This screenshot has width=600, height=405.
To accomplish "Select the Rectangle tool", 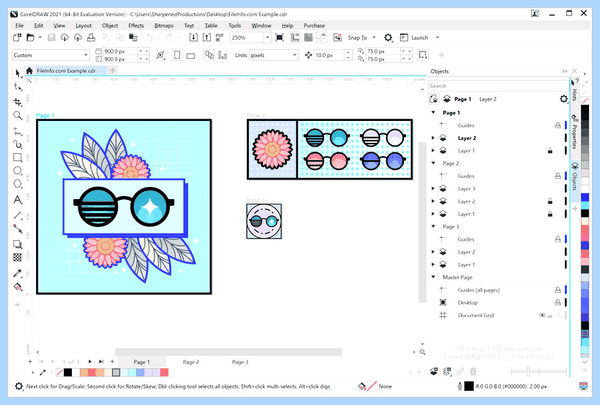I will pyautogui.click(x=17, y=157).
